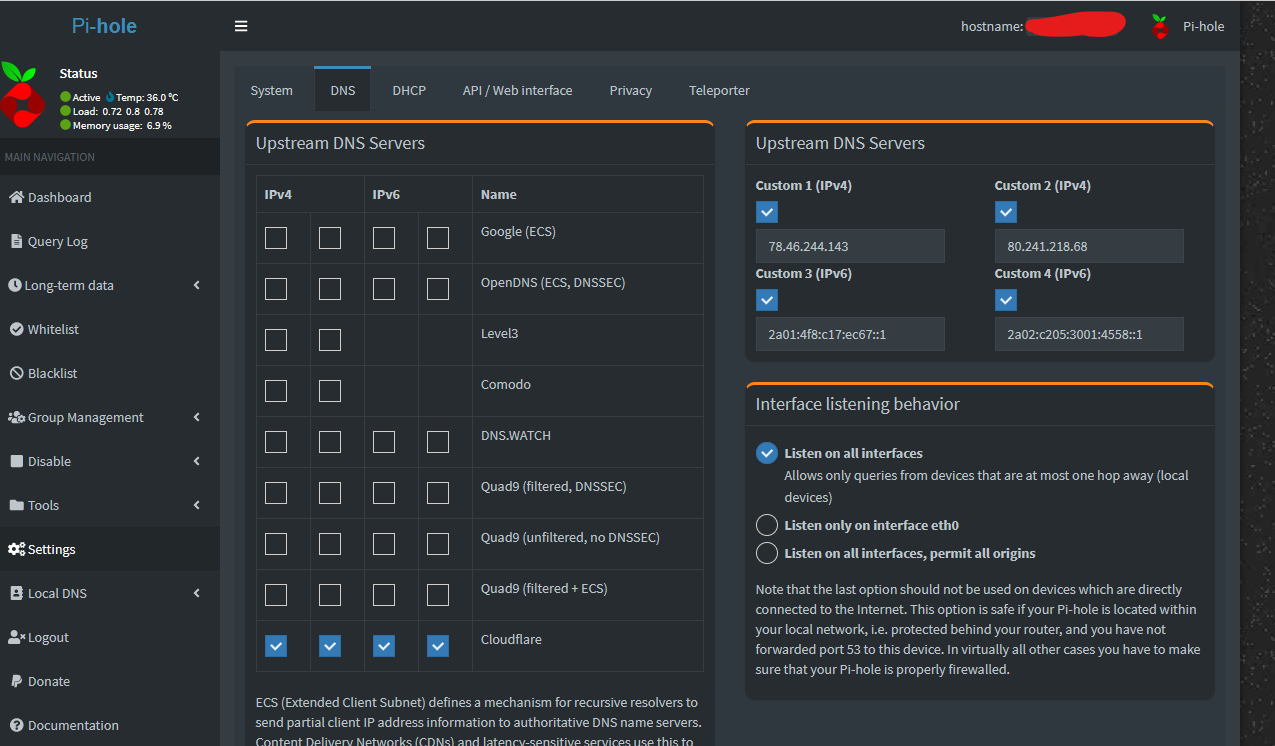Click the Disable stop-square icon
The image size is (1275, 746).
point(17,461)
